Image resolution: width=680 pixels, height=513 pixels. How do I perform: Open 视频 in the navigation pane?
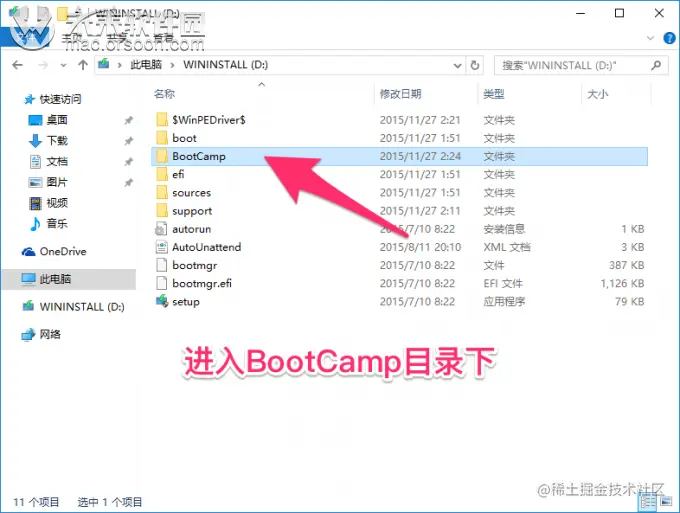point(57,203)
